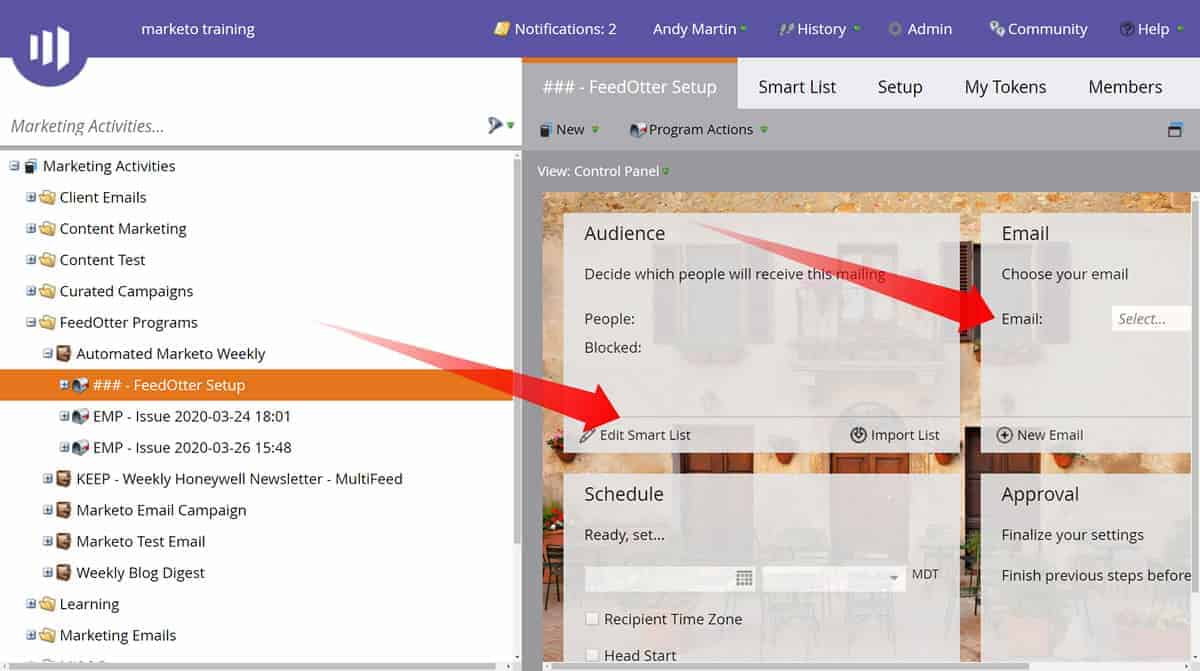The height and width of the screenshot is (671, 1200).
Task: Open the schedule date calendar icon
Action: point(743,578)
